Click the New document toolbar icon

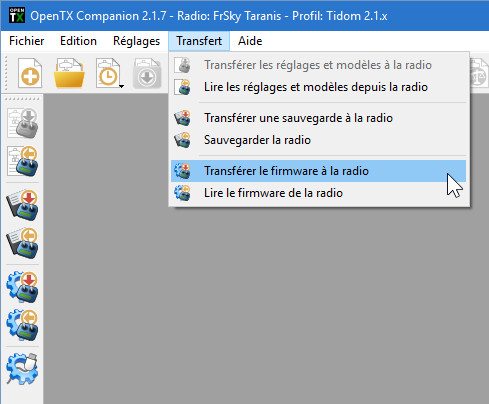30,73
